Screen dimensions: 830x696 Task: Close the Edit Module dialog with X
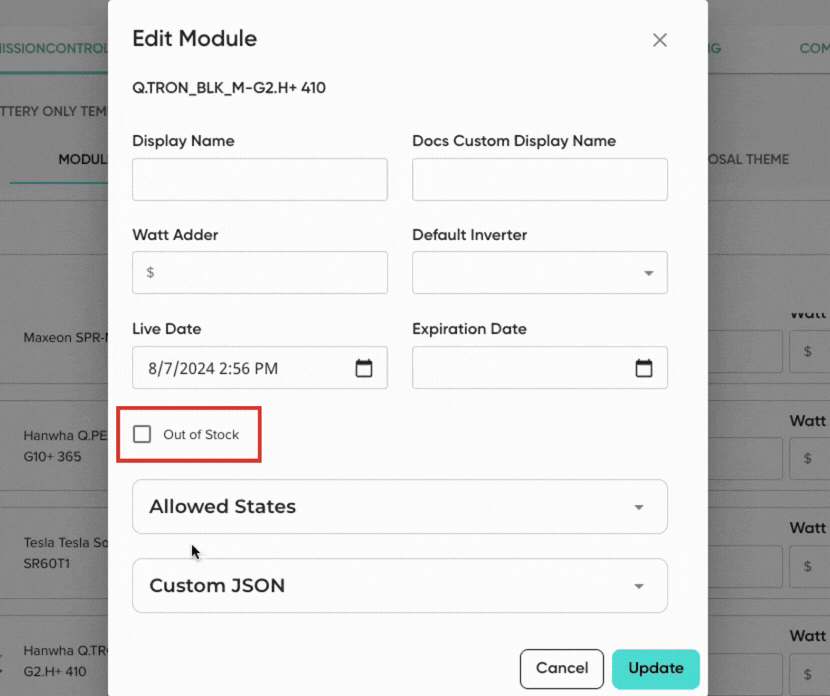[x=659, y=40]
